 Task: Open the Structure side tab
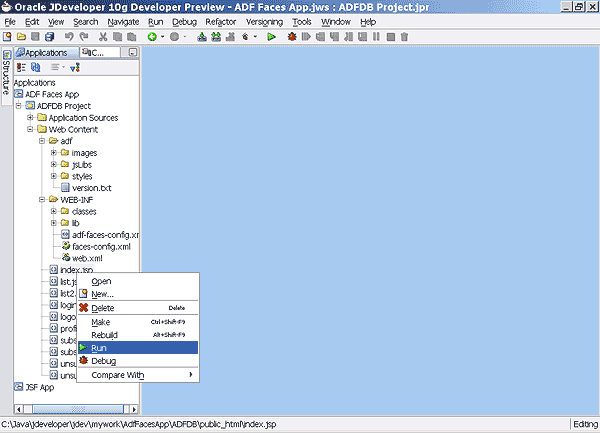click(x=6, y=77)
